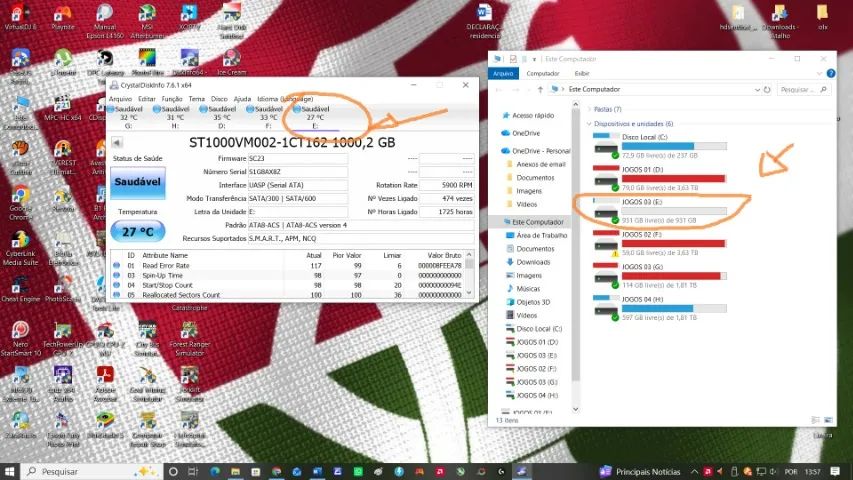853x480 pixels.
Task: Click the Pesquisar search field in Explorer
Action: (803, 89)
